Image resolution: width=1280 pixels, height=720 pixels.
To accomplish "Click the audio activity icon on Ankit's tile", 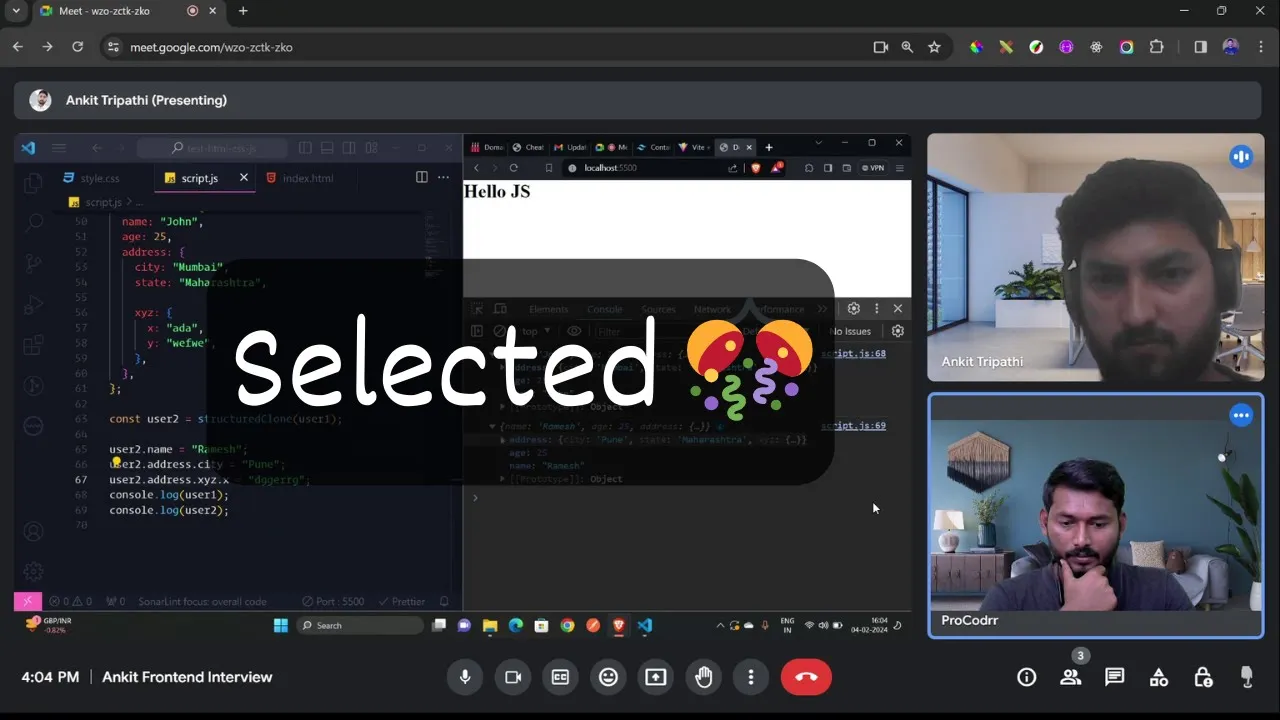I will coord(1241,157).
